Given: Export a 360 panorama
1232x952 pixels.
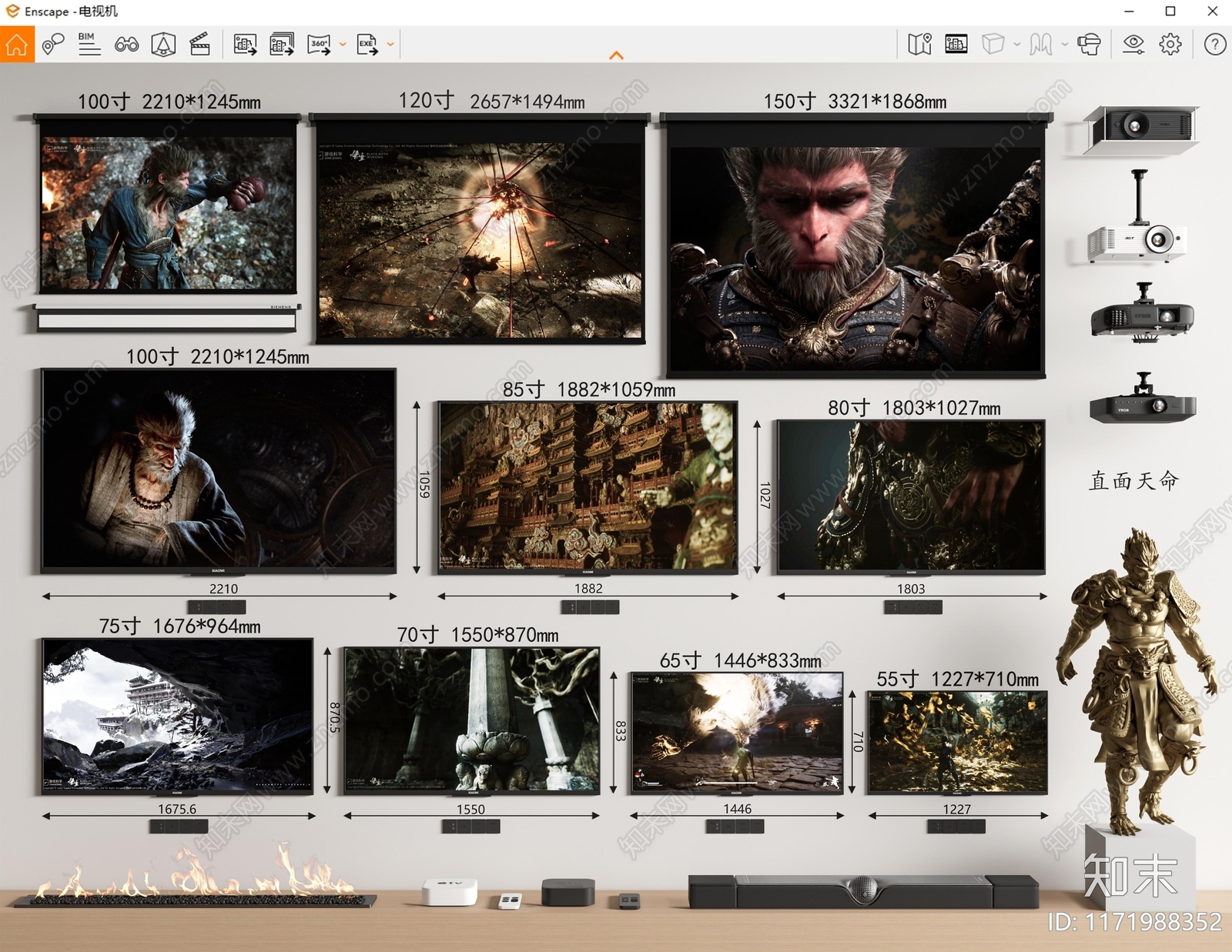Looking at the screenshot, I should 319,44.
